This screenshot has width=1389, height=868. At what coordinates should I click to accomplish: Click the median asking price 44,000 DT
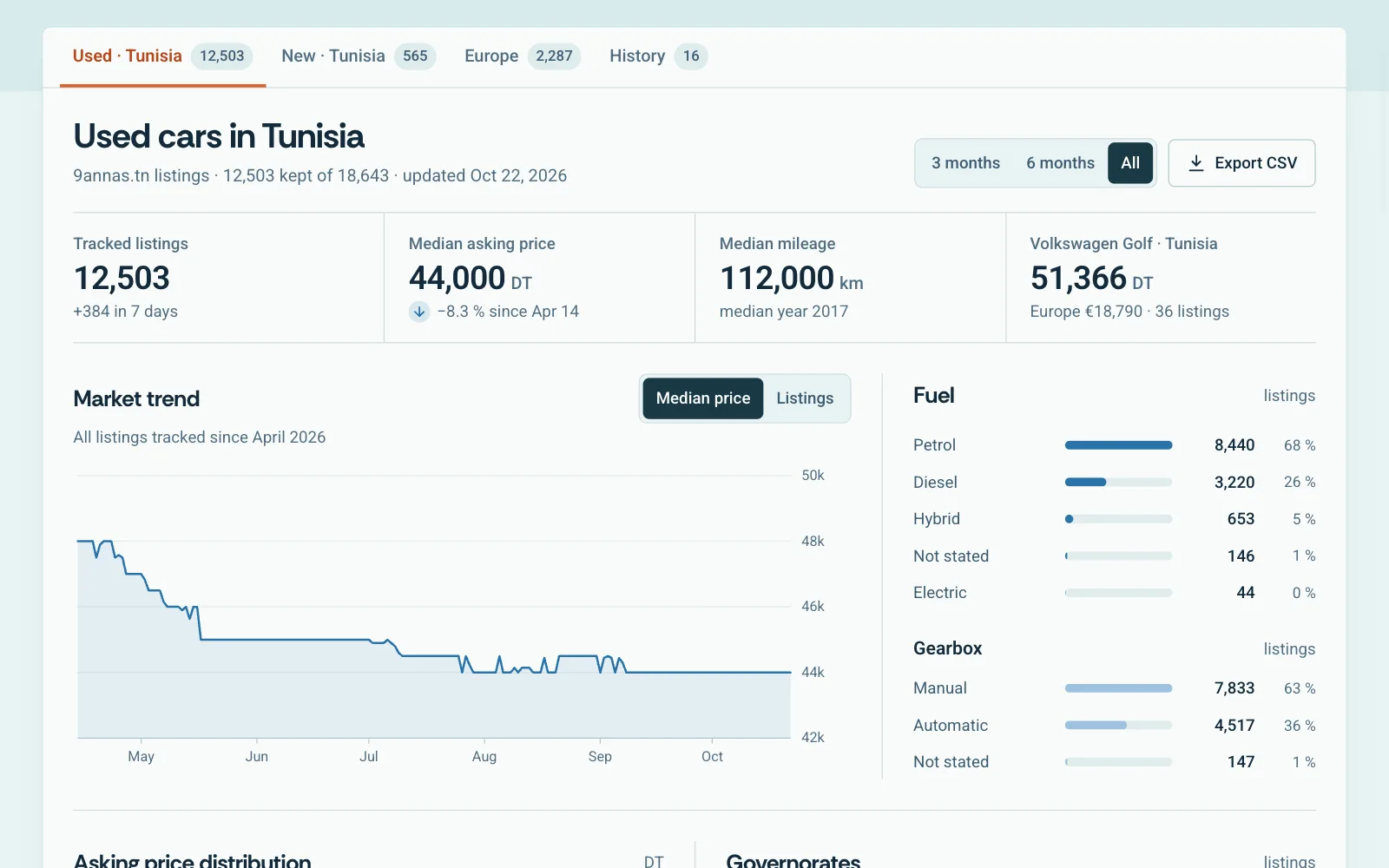pyautogui.click(x=470, y=279)
